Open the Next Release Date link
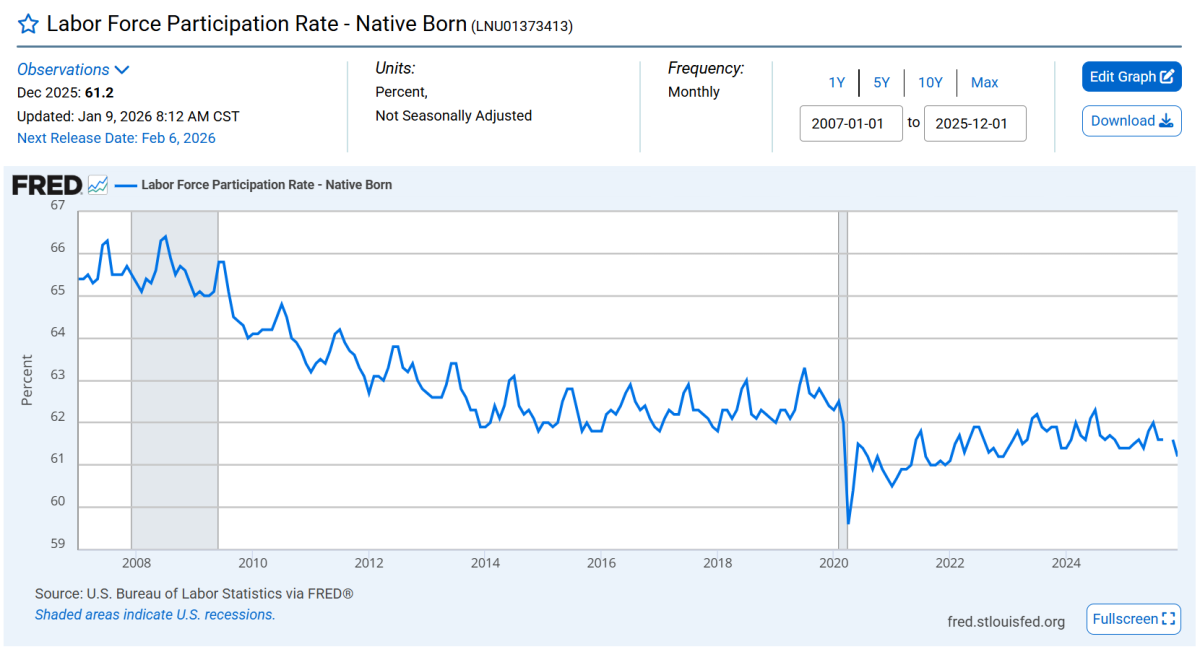Screen dimensions: 1200x652 coord(116,138)
